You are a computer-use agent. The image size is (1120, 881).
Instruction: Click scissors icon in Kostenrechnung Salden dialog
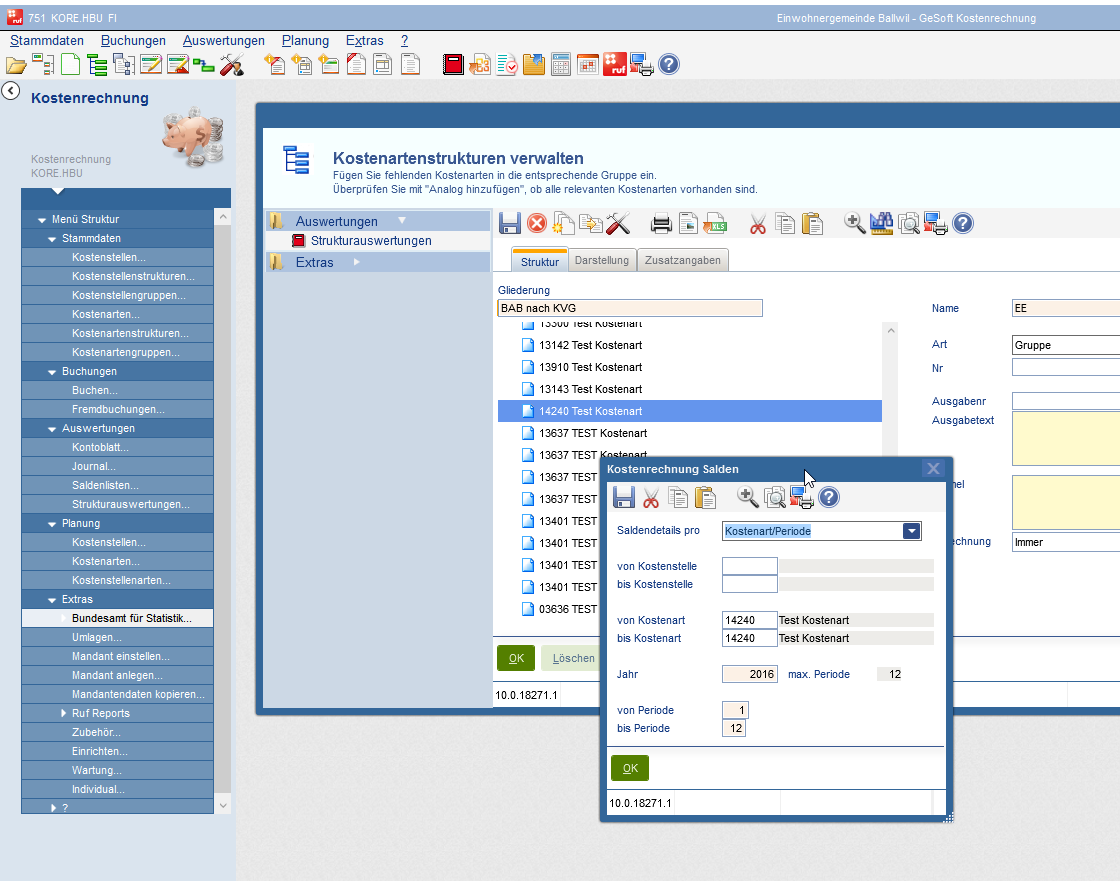[x=651, y=497]
